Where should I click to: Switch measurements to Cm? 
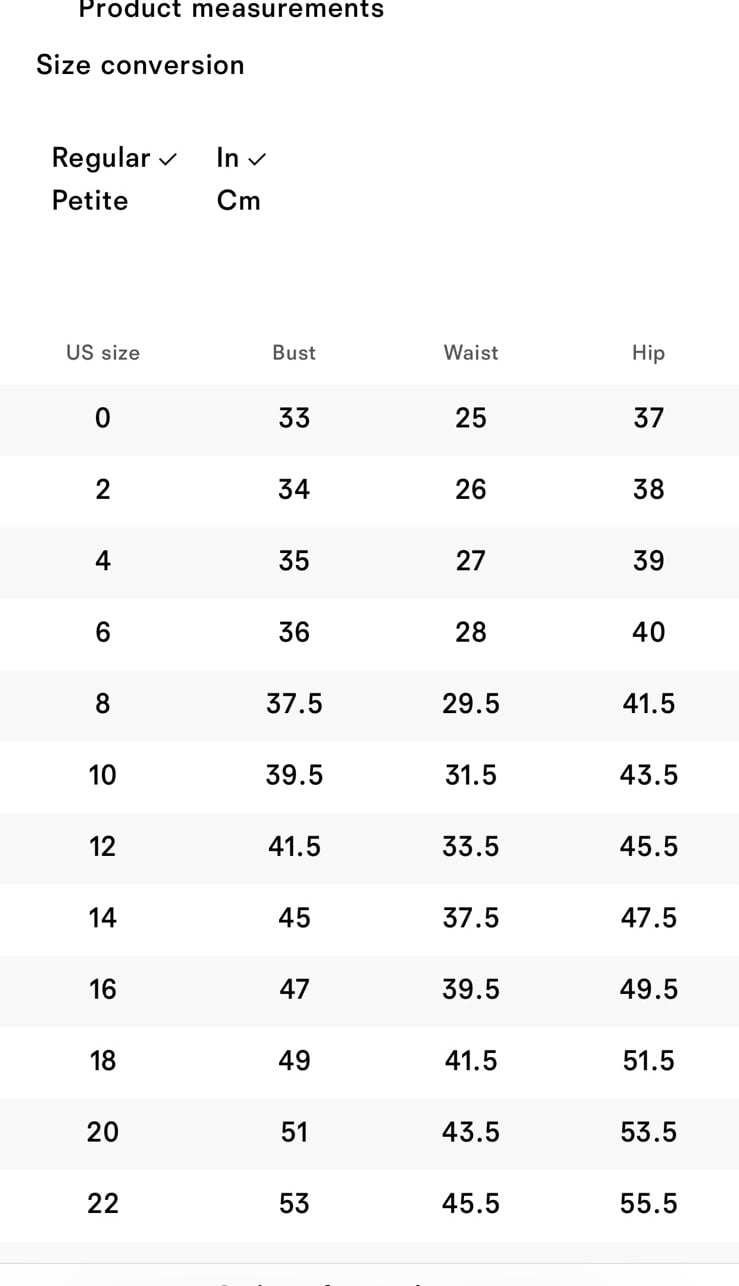point(239,201)
